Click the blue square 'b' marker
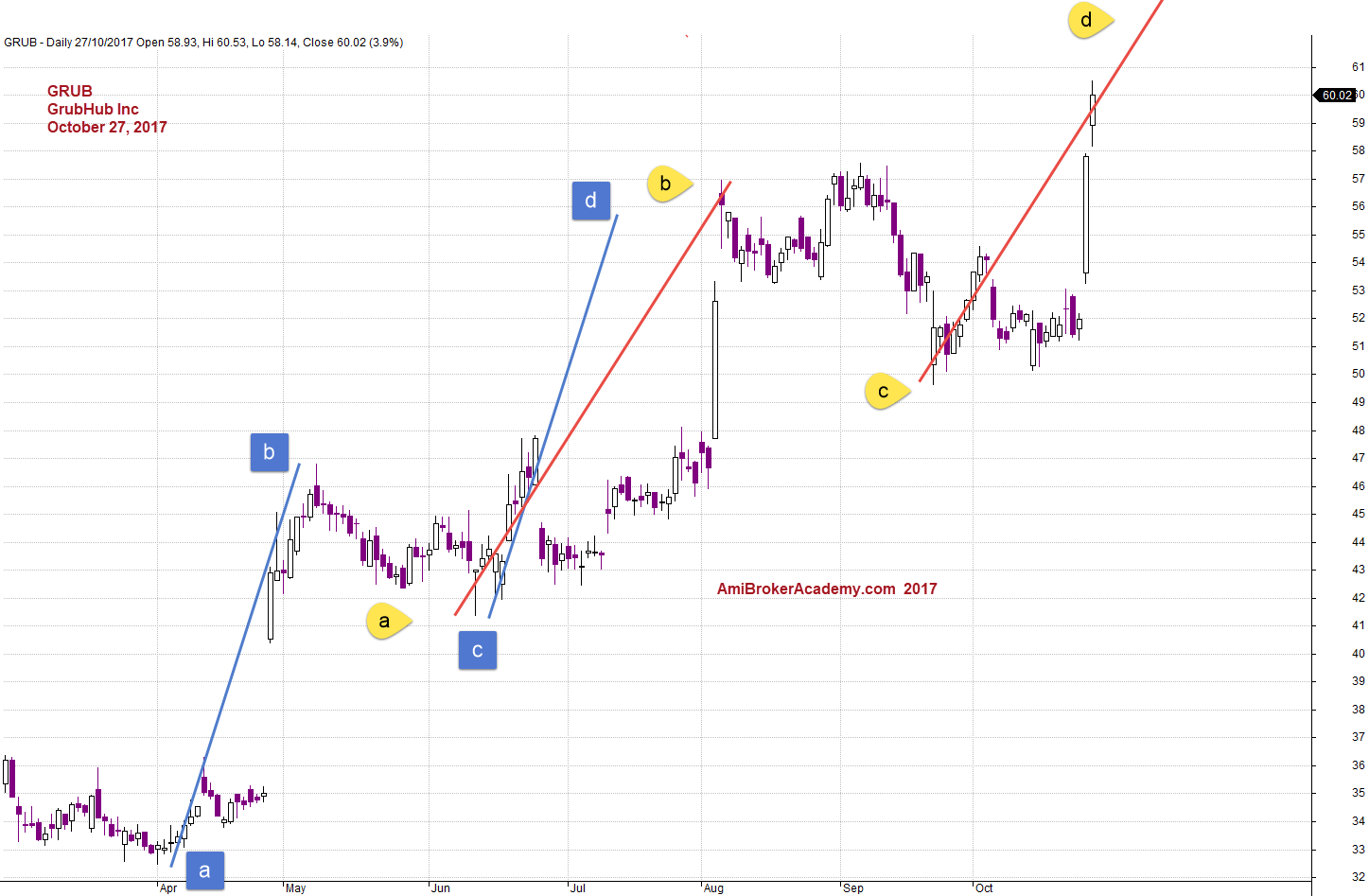 pyautogui.click(x=270, y=452)
